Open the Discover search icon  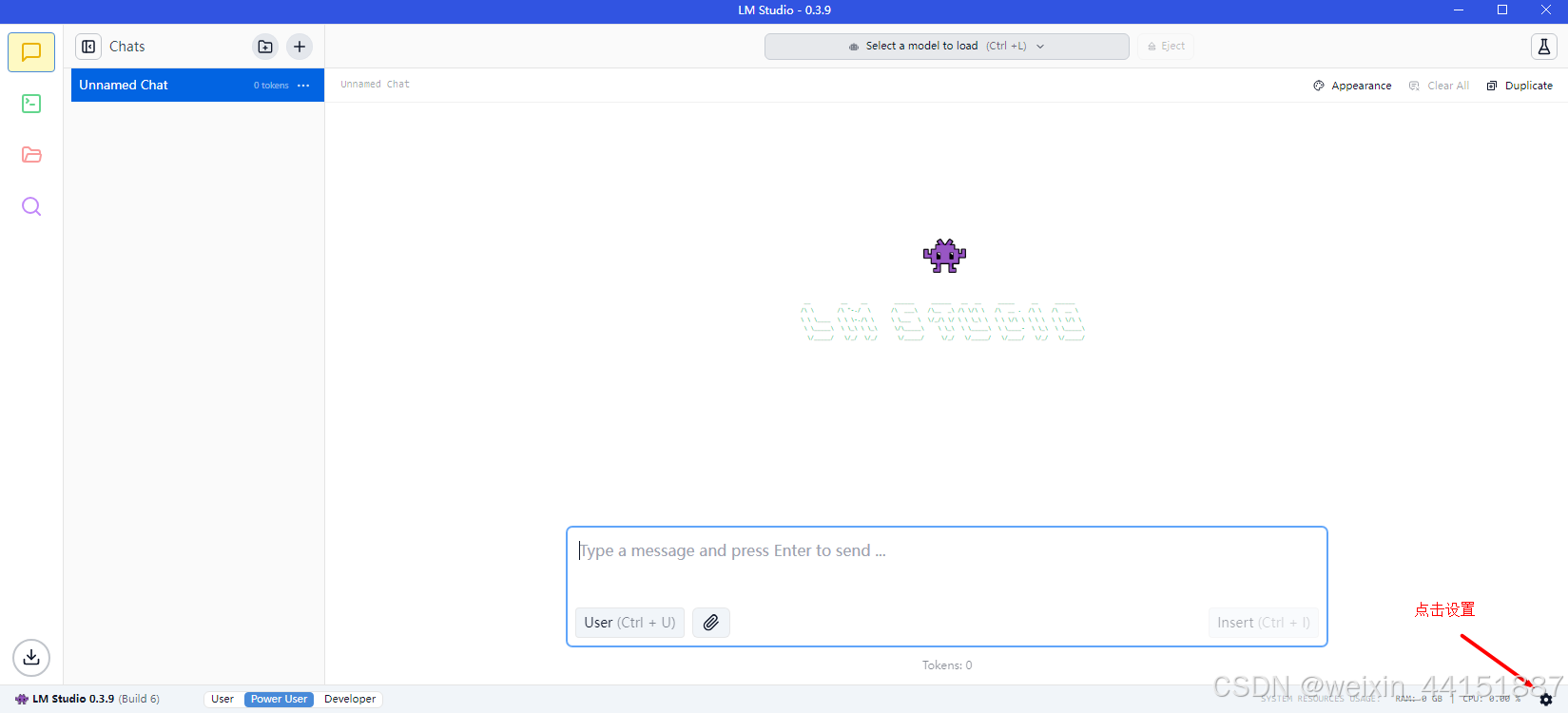click(31, 206)
